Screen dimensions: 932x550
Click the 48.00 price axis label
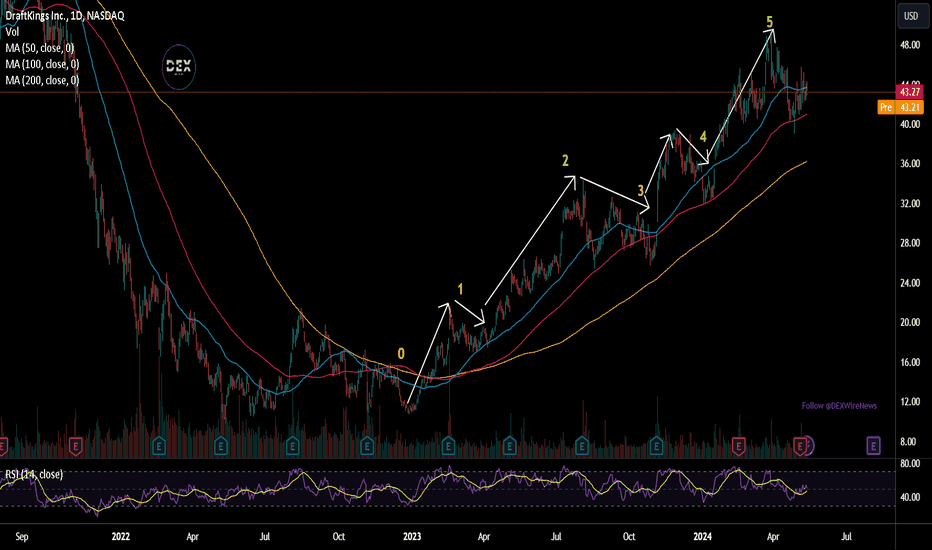910,45
